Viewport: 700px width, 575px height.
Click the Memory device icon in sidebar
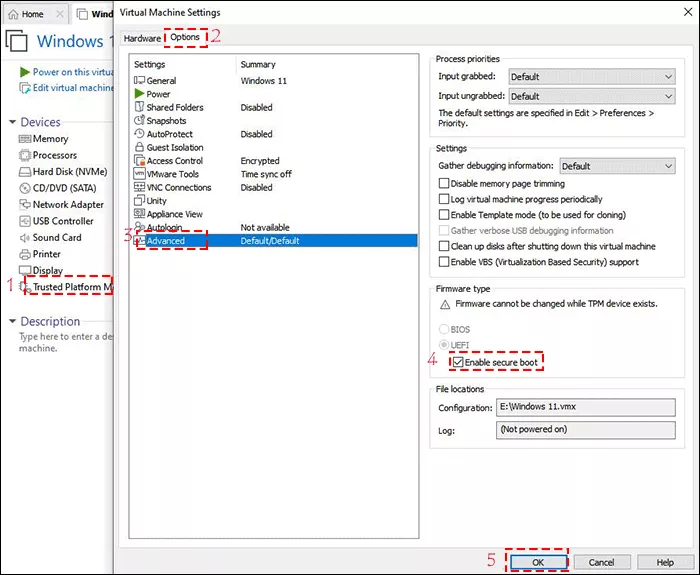coord(25,139)
